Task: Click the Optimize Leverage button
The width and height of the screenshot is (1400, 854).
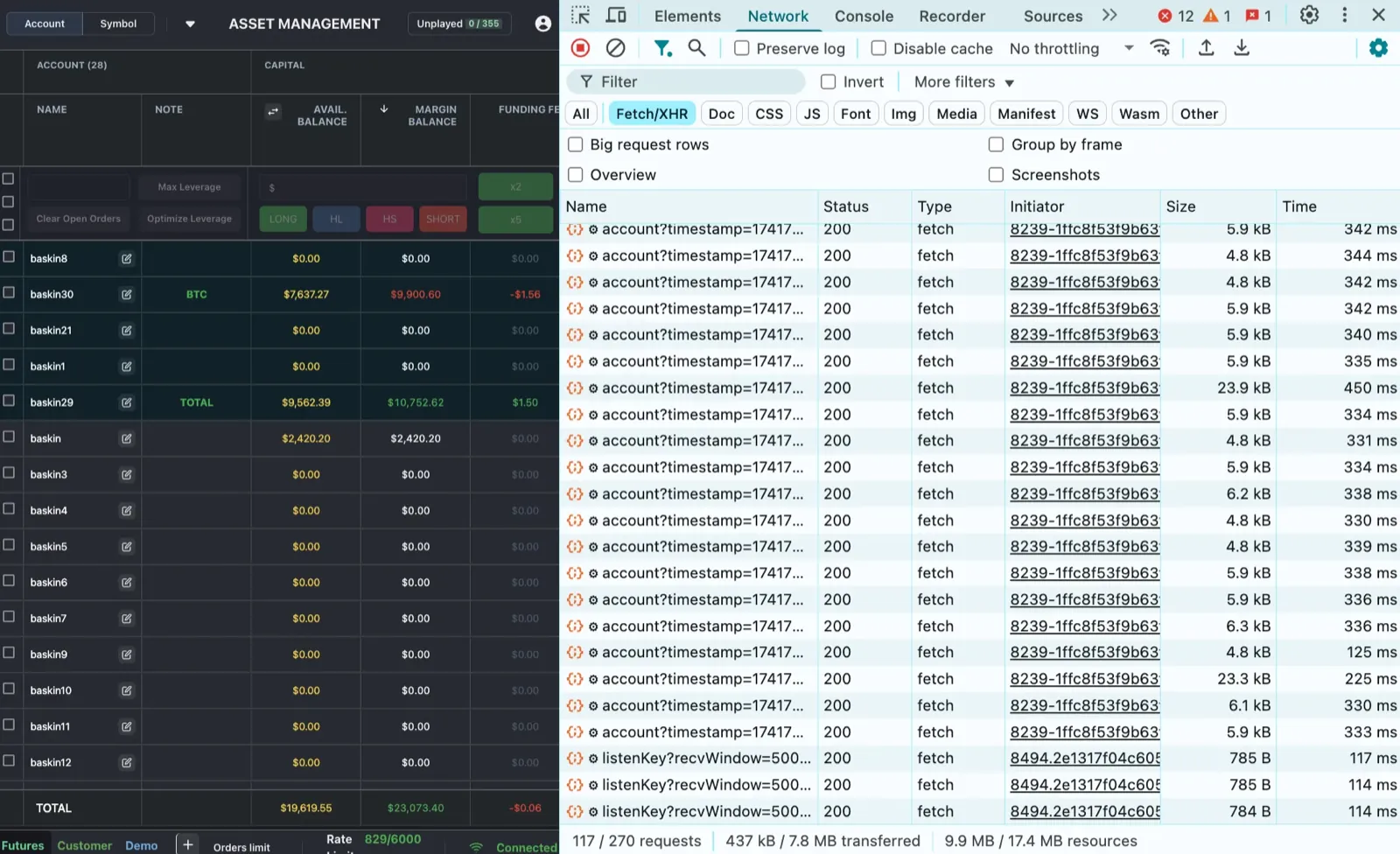Action: click(x=189, y=219)
